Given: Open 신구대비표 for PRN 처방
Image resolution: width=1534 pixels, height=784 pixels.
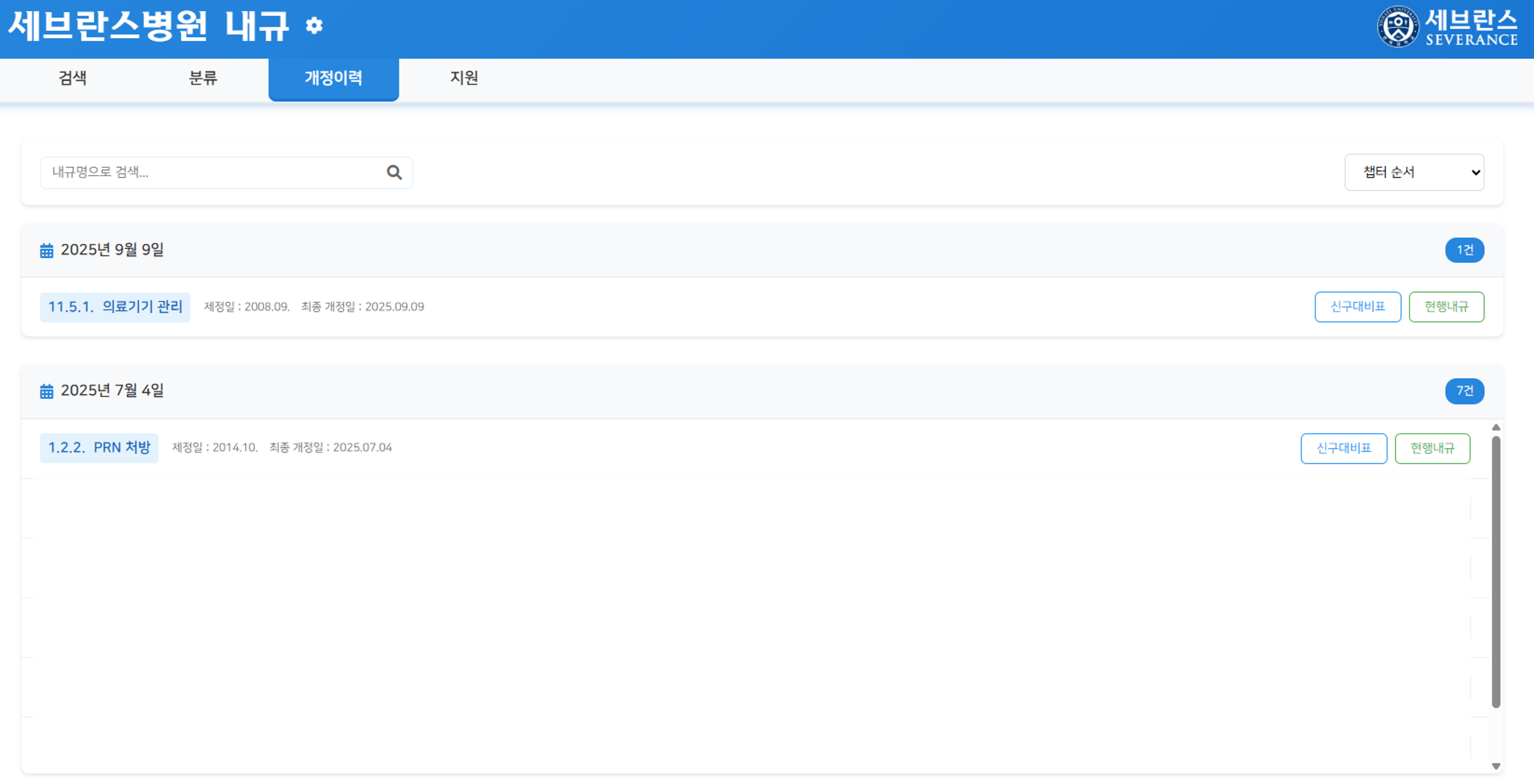Looking at the screenshot, I should [x=1343, y=448].
